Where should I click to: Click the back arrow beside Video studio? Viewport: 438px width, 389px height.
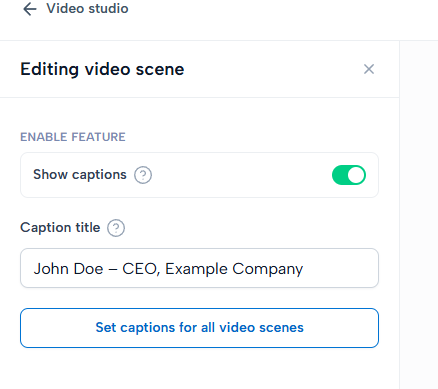[x=29, y=9]
